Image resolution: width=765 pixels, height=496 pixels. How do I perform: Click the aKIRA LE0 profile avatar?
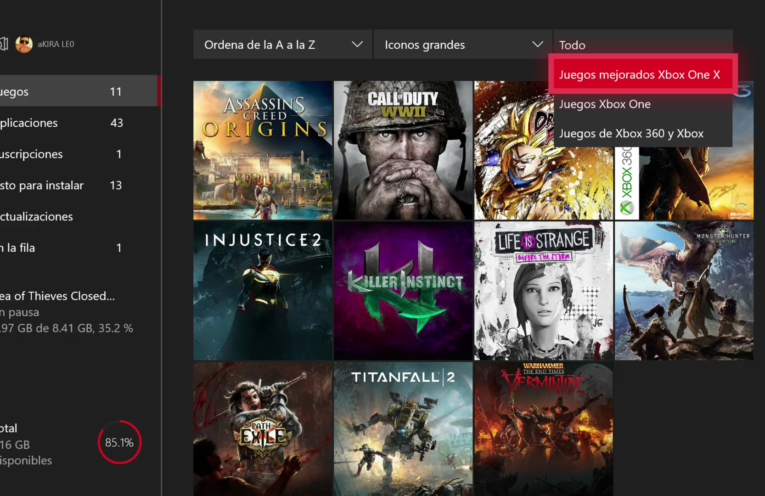(24, 44)
